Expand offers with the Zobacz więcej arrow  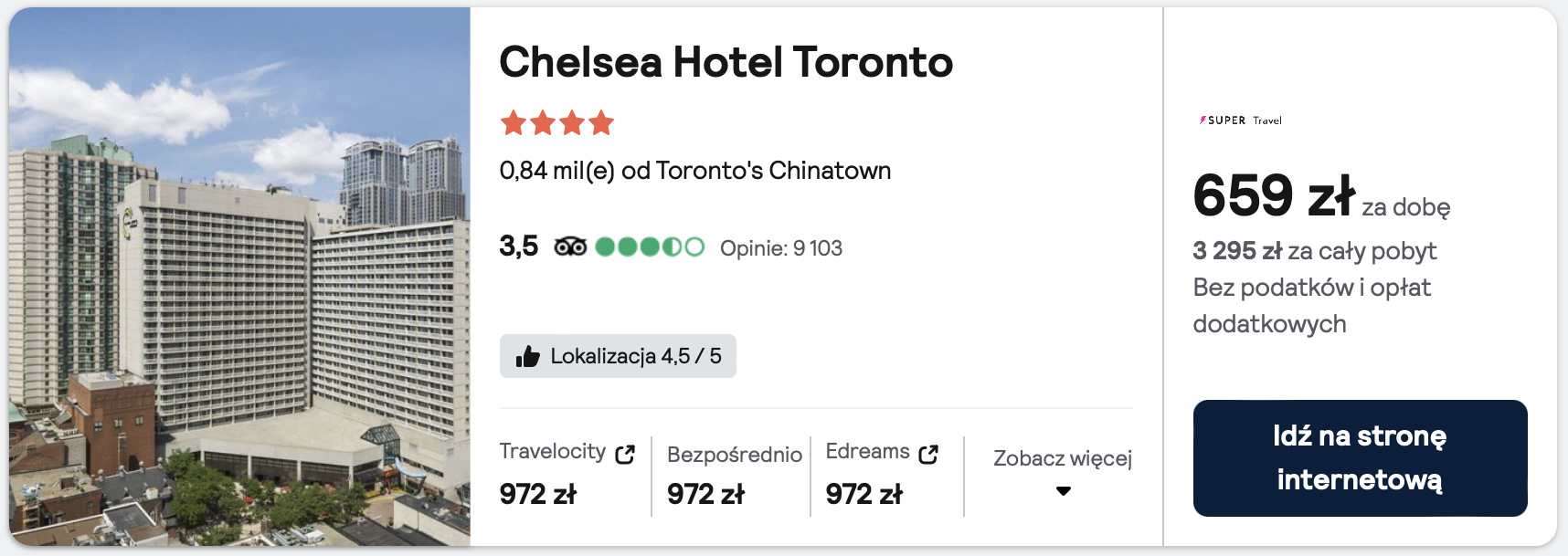(1063, 491)
